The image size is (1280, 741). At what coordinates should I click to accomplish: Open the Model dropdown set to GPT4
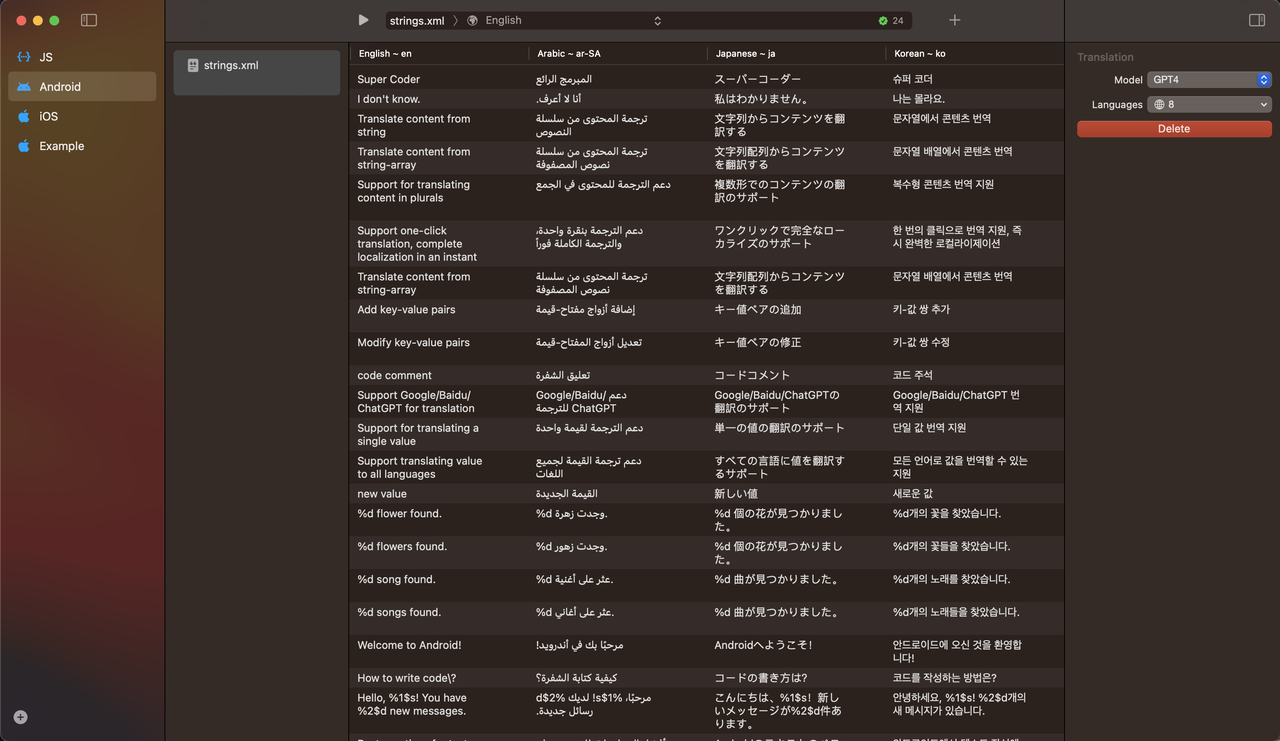1209,80
